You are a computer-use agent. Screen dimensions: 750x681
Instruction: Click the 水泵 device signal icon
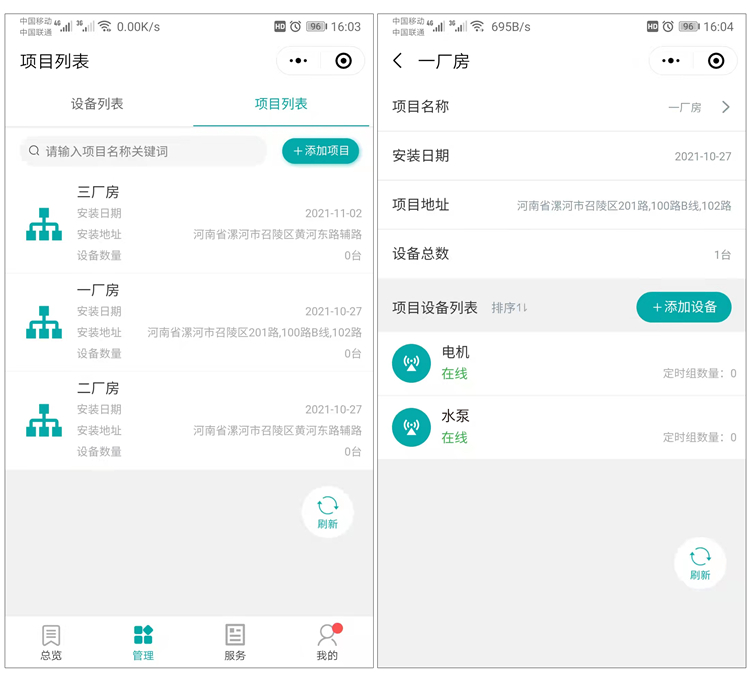click(411, 427)
